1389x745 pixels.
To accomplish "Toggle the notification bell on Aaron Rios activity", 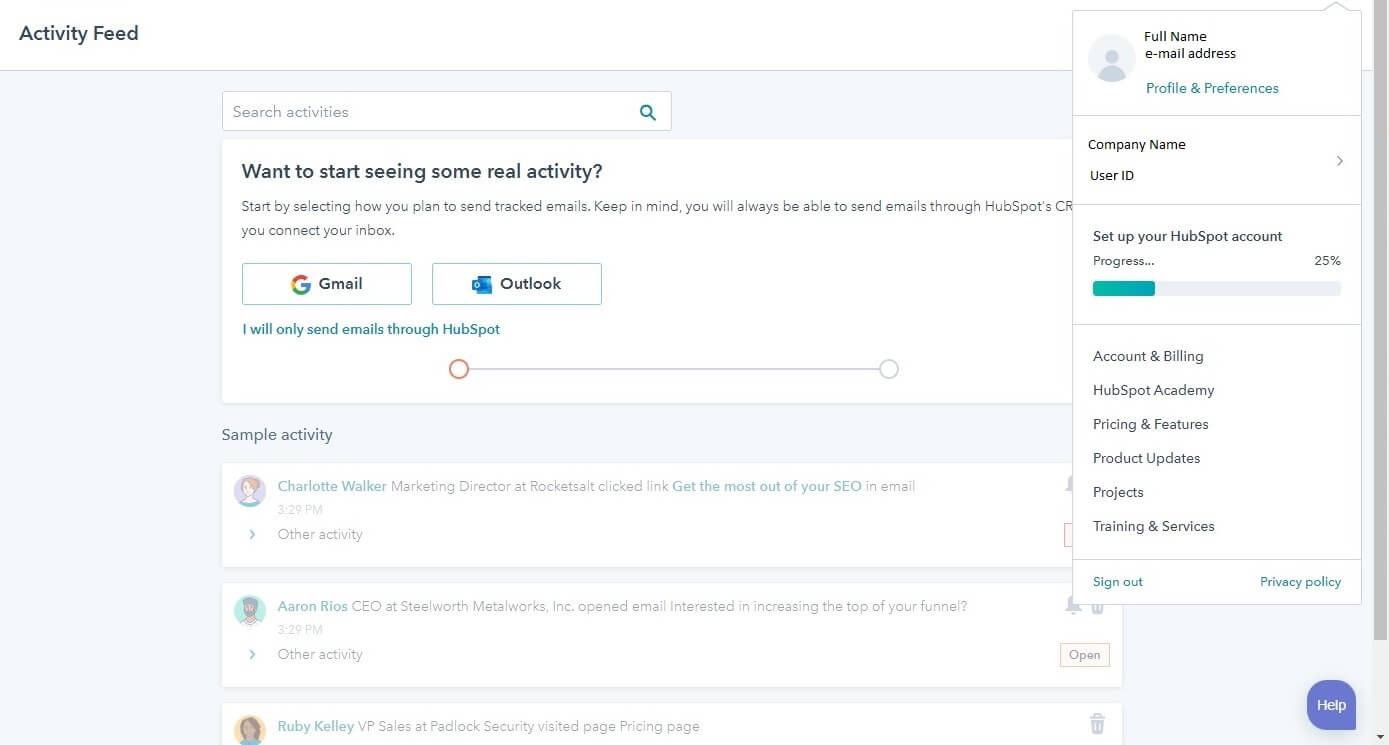I will coord(1072,605).
